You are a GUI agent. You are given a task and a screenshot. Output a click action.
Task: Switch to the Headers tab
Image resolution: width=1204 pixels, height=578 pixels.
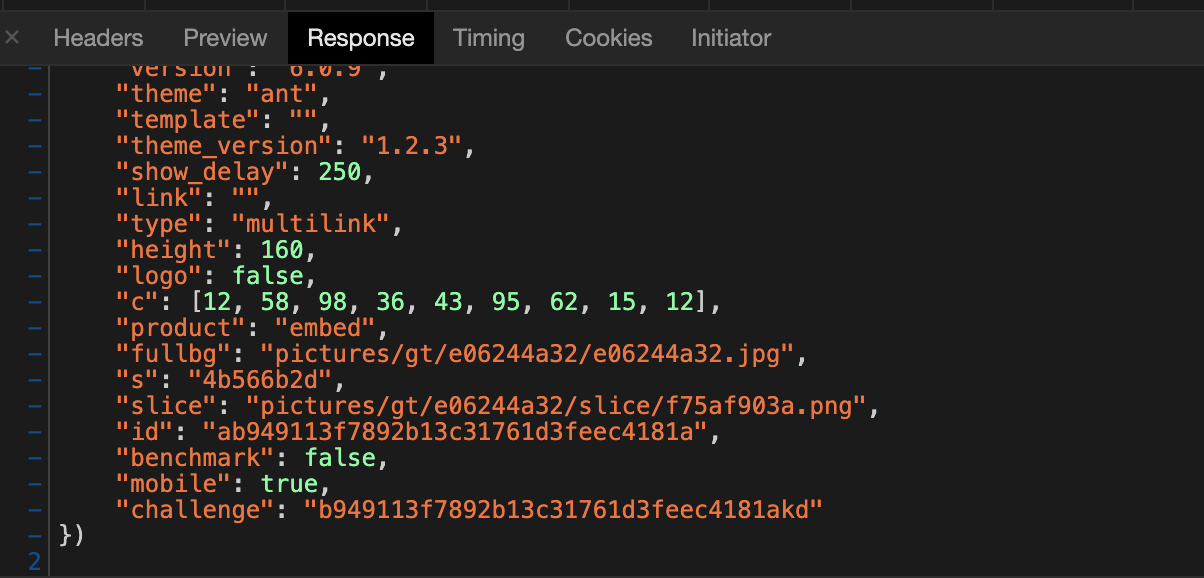click(98, 38)
